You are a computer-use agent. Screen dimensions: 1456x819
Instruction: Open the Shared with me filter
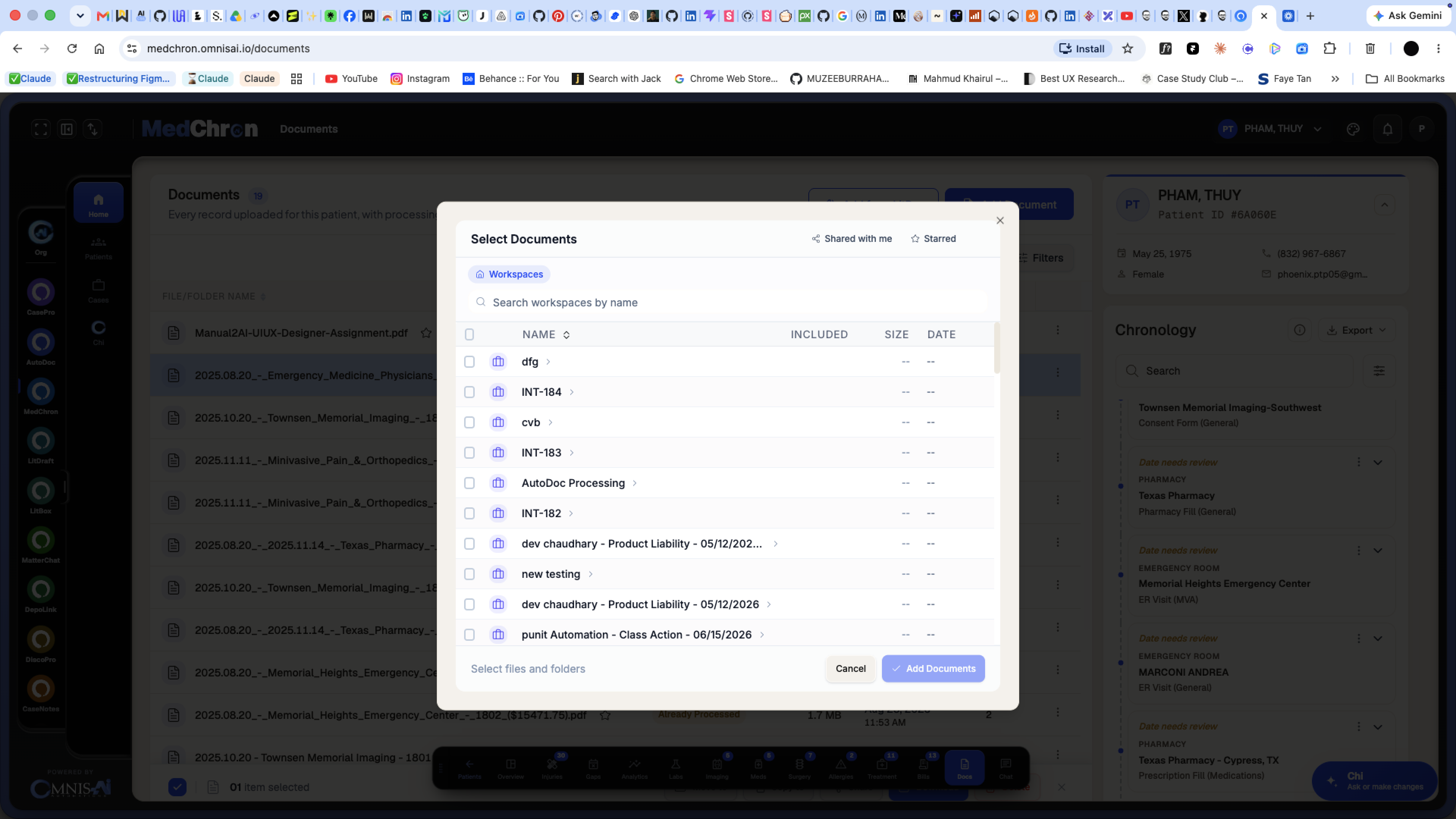851,238
